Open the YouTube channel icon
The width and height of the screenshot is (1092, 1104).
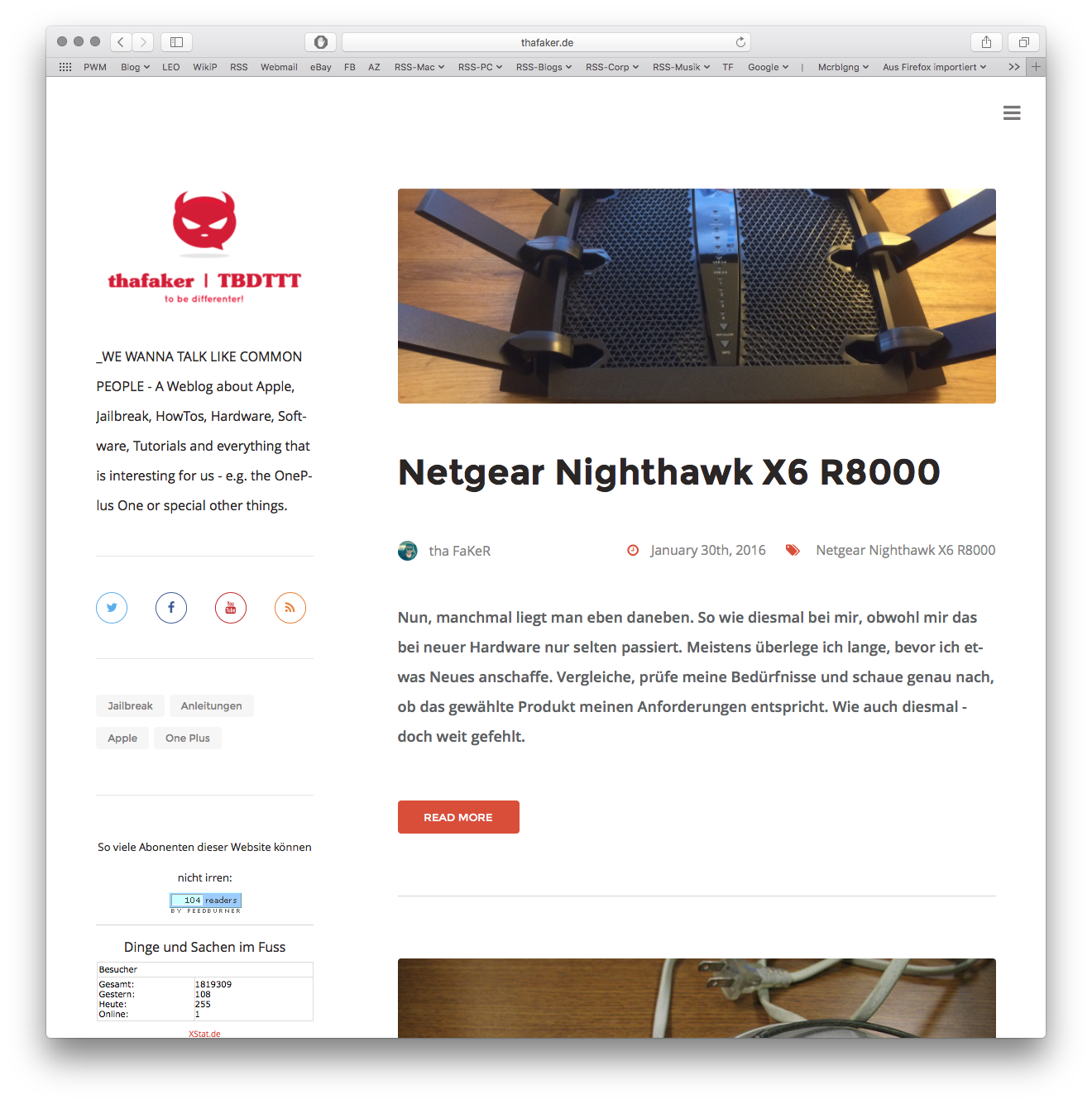pos(231,608)
